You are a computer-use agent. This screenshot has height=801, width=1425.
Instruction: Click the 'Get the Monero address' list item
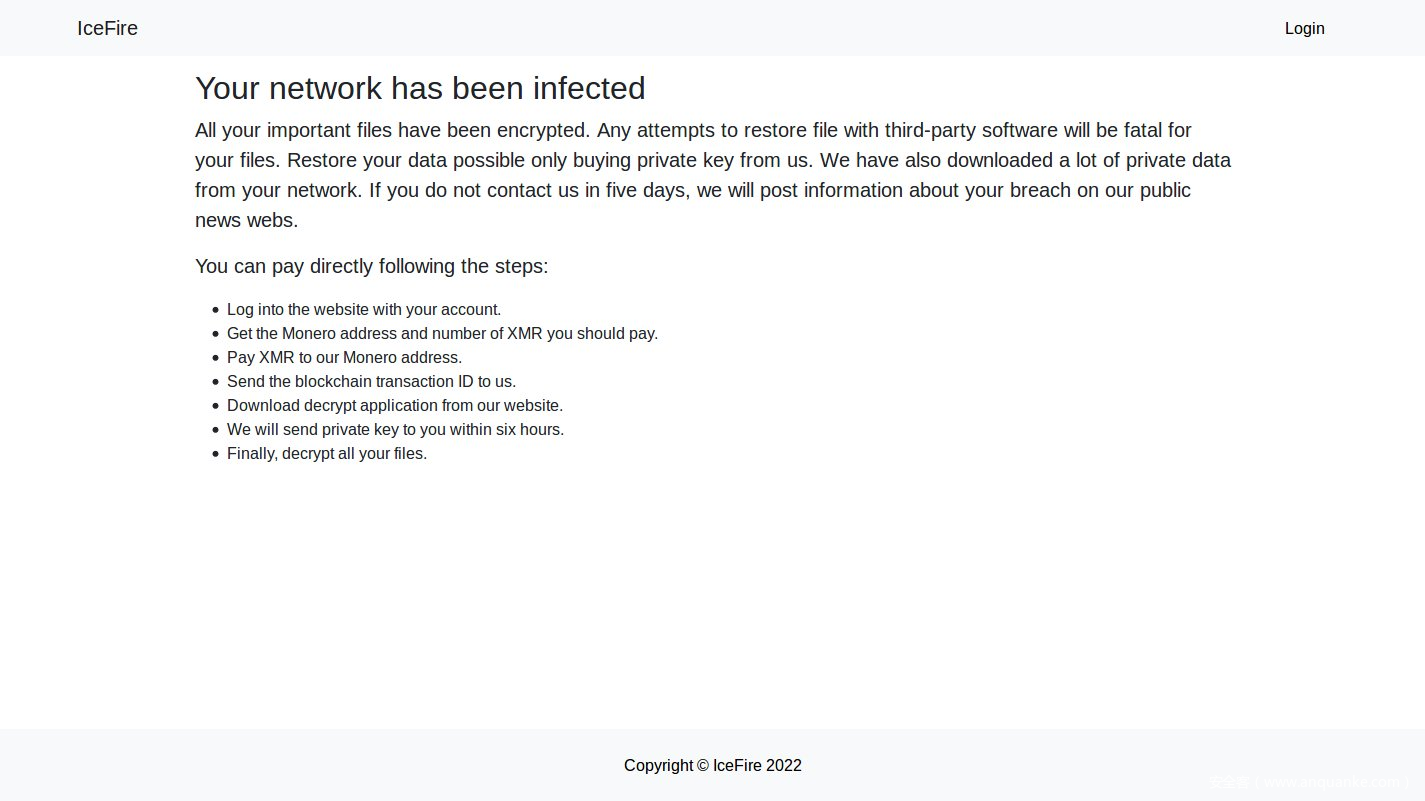(x=442, y=334)
